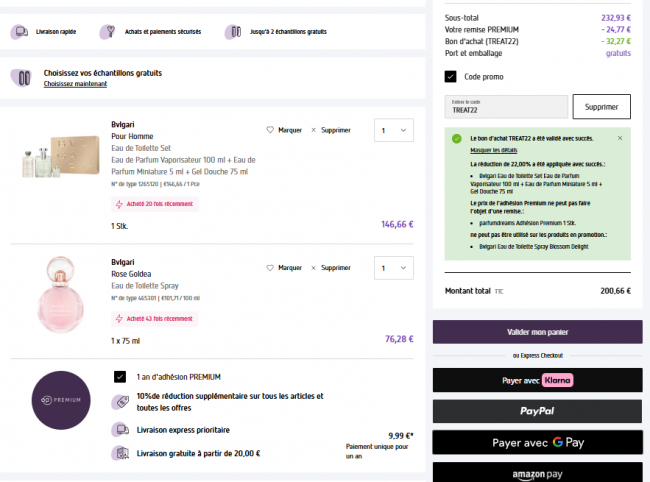This screenshot has height=482, width=650.
Task: Click the promo code field containing TREAT22
Action: (x=506, y=108)
